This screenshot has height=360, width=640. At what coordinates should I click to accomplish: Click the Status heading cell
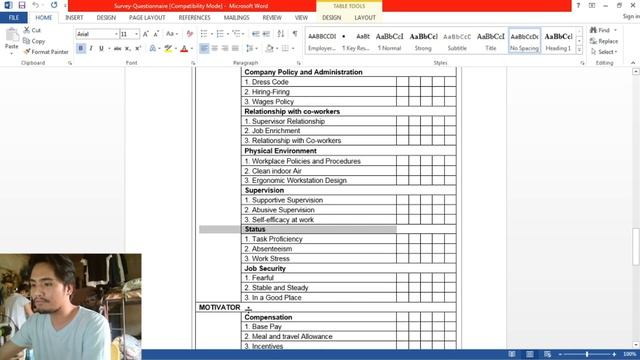[x=319, y=229]
